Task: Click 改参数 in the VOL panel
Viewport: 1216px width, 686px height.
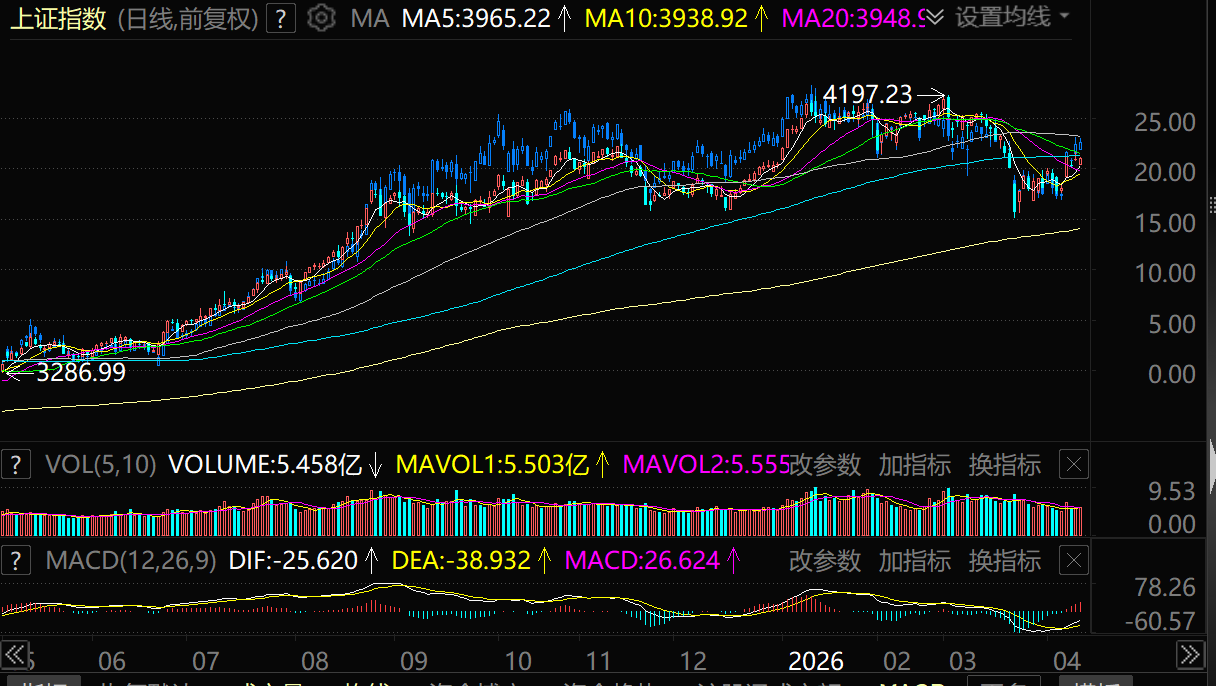Action: [x=825, y=465]
